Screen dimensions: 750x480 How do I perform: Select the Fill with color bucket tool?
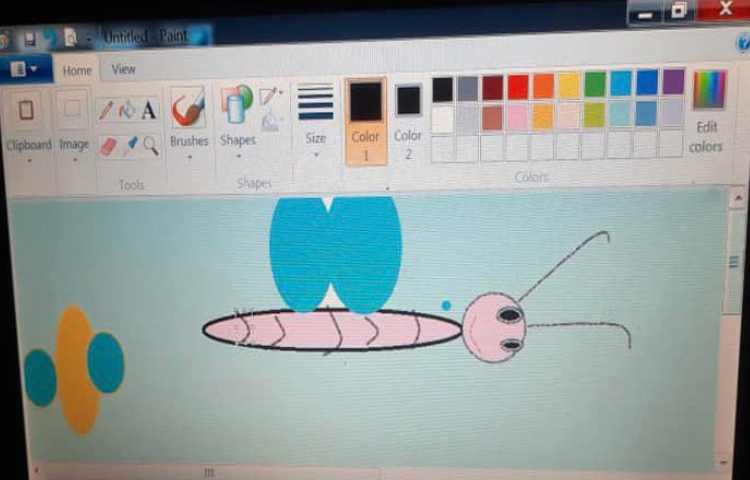127,110
